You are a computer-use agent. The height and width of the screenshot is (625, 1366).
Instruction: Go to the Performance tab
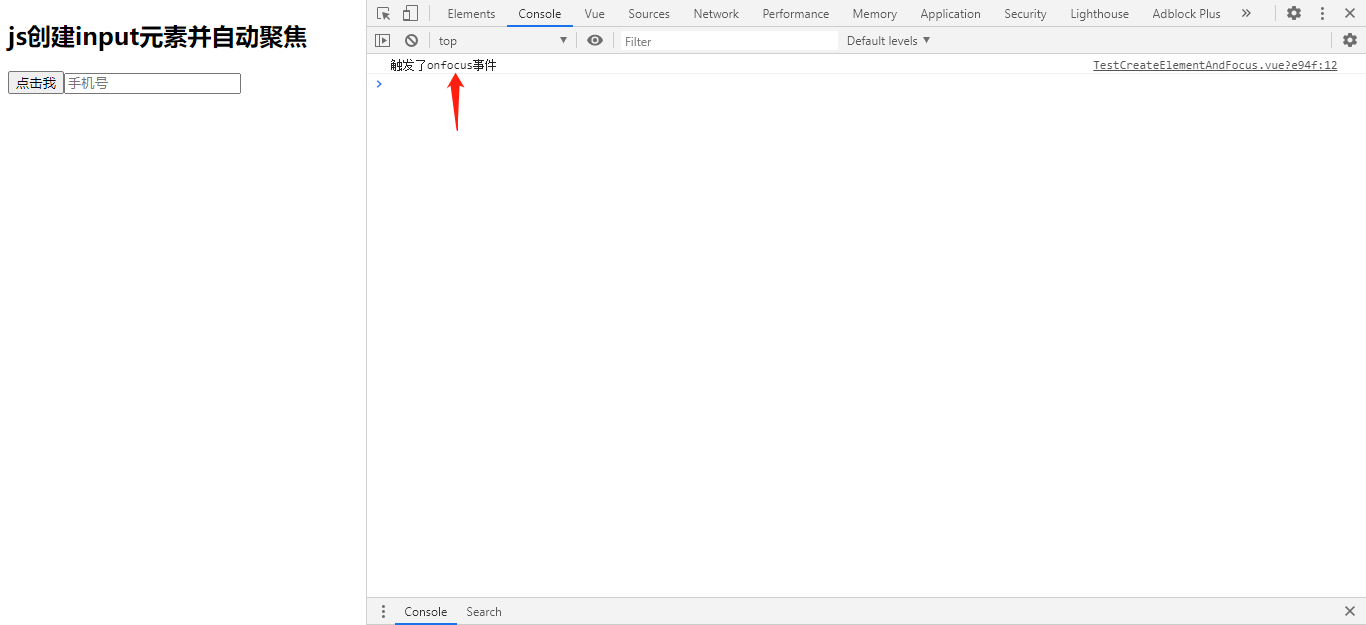click(796, 13)
